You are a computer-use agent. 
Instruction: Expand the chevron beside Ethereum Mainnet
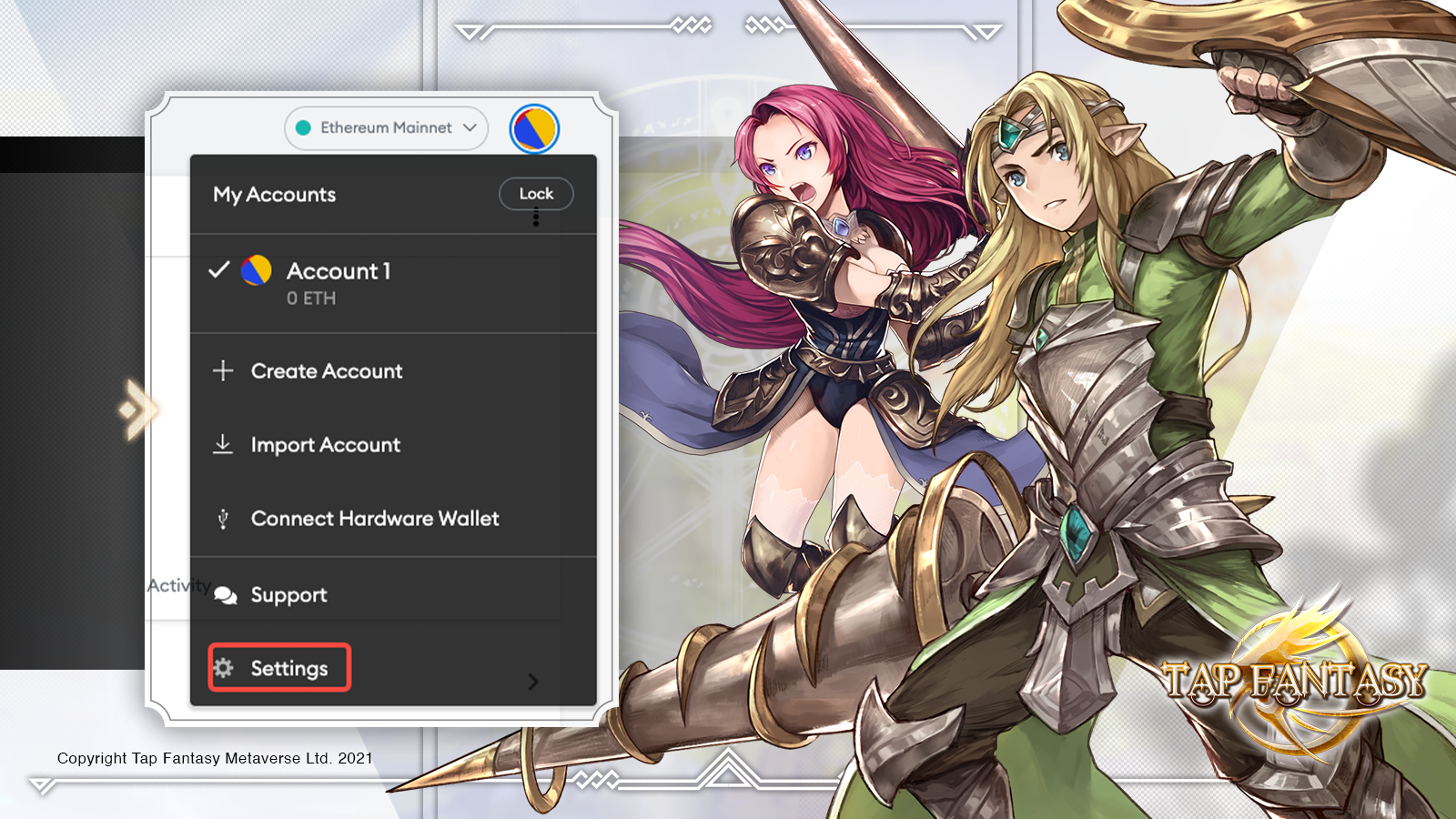click(470, 128)
